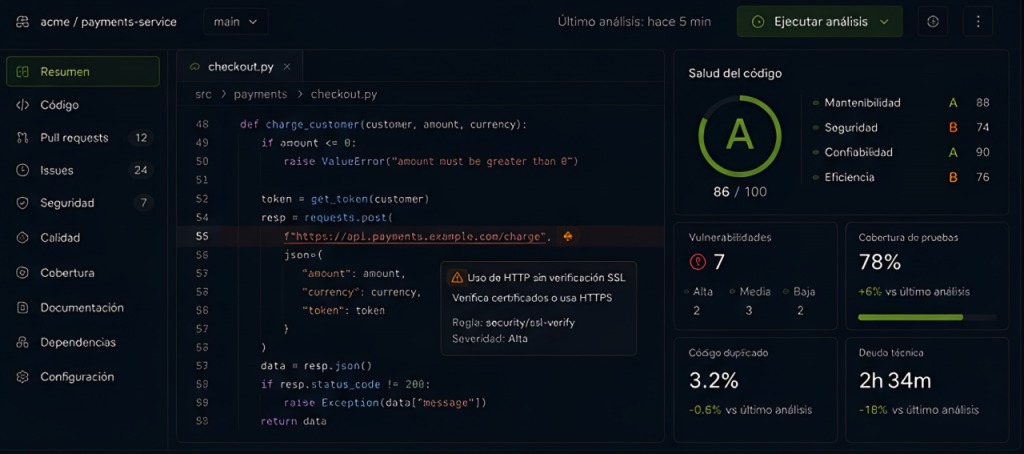Click the acme / payments-service repository name
Viewport: 1024px width, 454px height.
[x=108, y=22]
